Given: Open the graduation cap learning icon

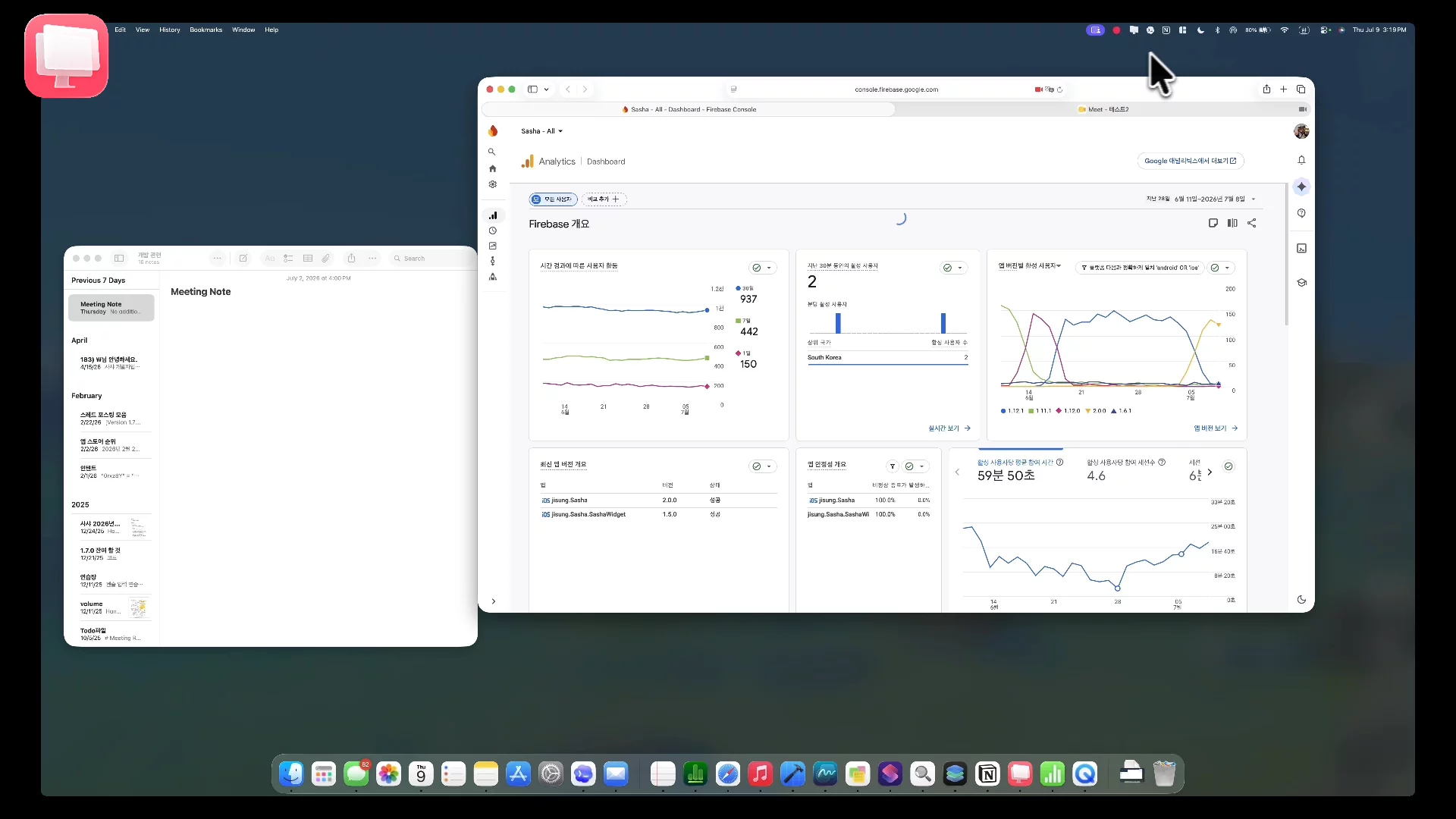Looking at the screenshot, I should pyautogui.click(x=1301, y=282).
